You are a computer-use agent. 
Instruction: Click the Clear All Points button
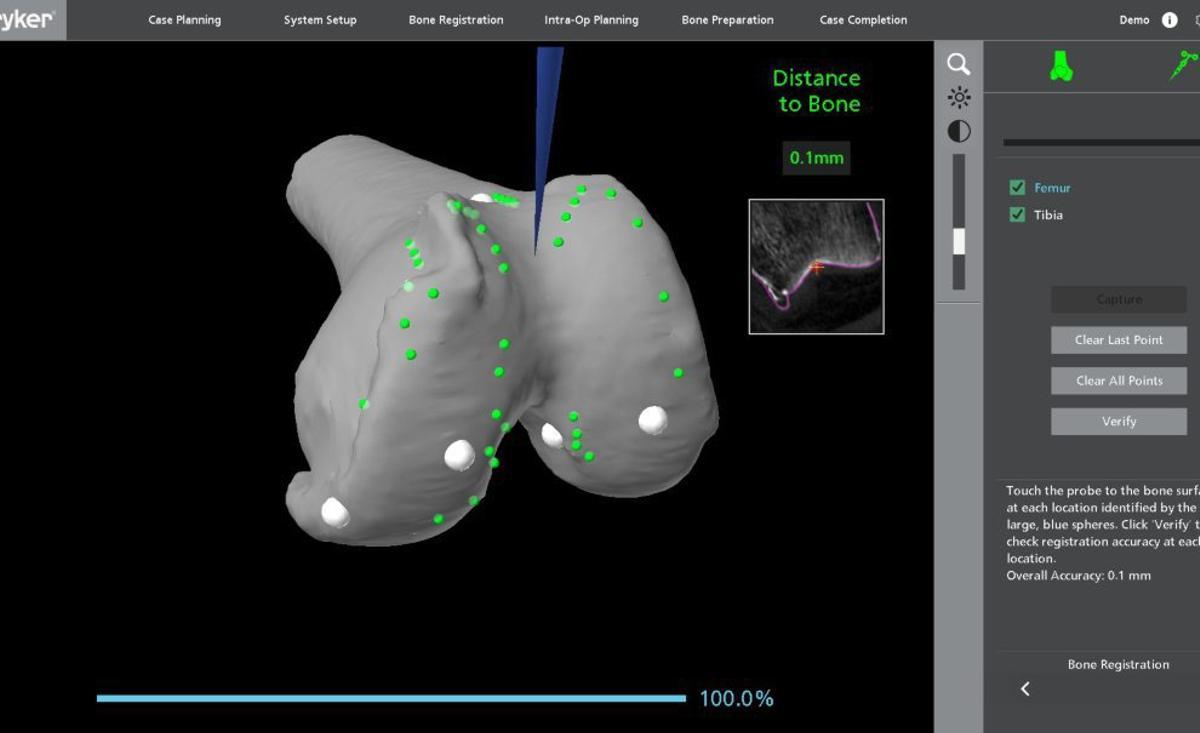pos(1119,381)
